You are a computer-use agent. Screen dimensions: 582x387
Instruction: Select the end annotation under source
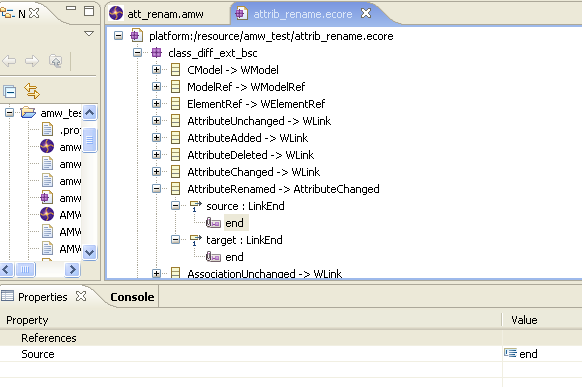coord(234,223)
